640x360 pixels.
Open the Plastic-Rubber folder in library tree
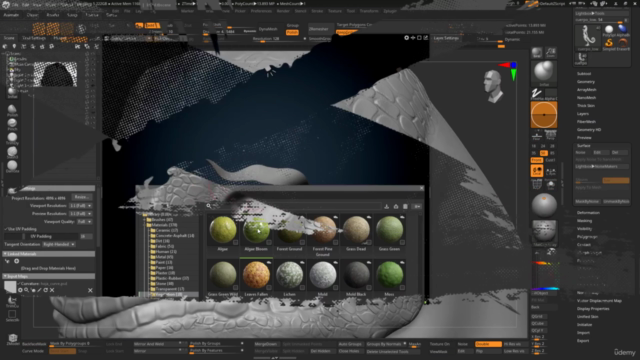coord(169,278)
